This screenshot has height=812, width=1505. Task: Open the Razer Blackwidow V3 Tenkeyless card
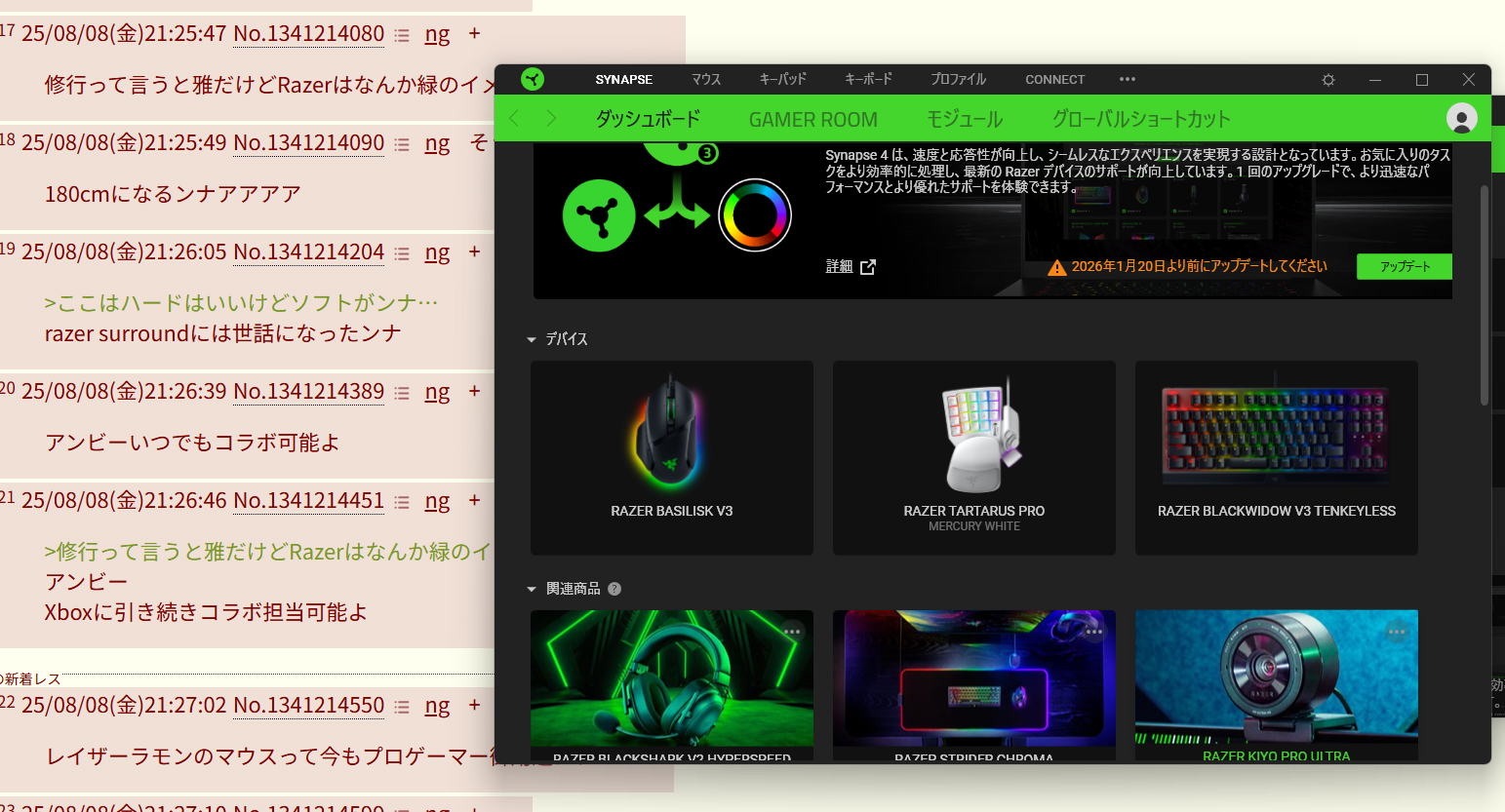click(x=1277, y=458)
